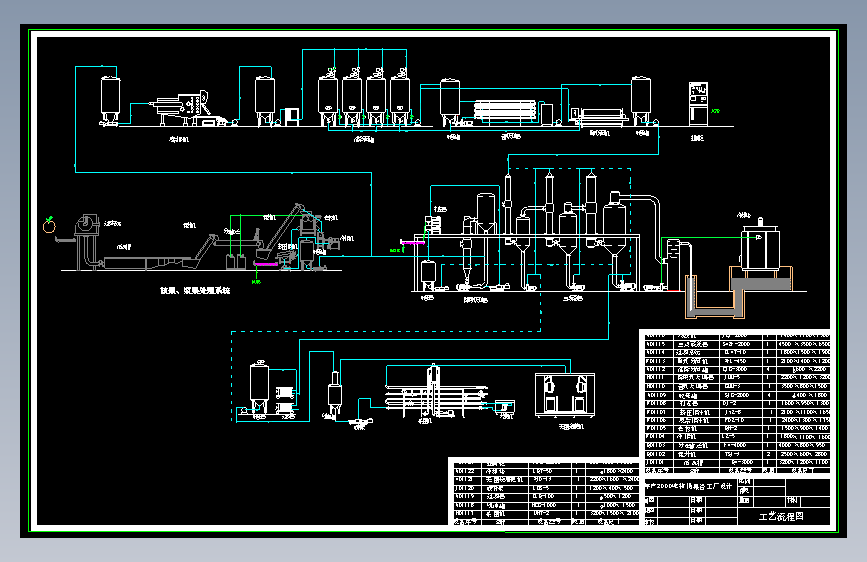Click the orange apple symbol at the process start

pos(49,225)
